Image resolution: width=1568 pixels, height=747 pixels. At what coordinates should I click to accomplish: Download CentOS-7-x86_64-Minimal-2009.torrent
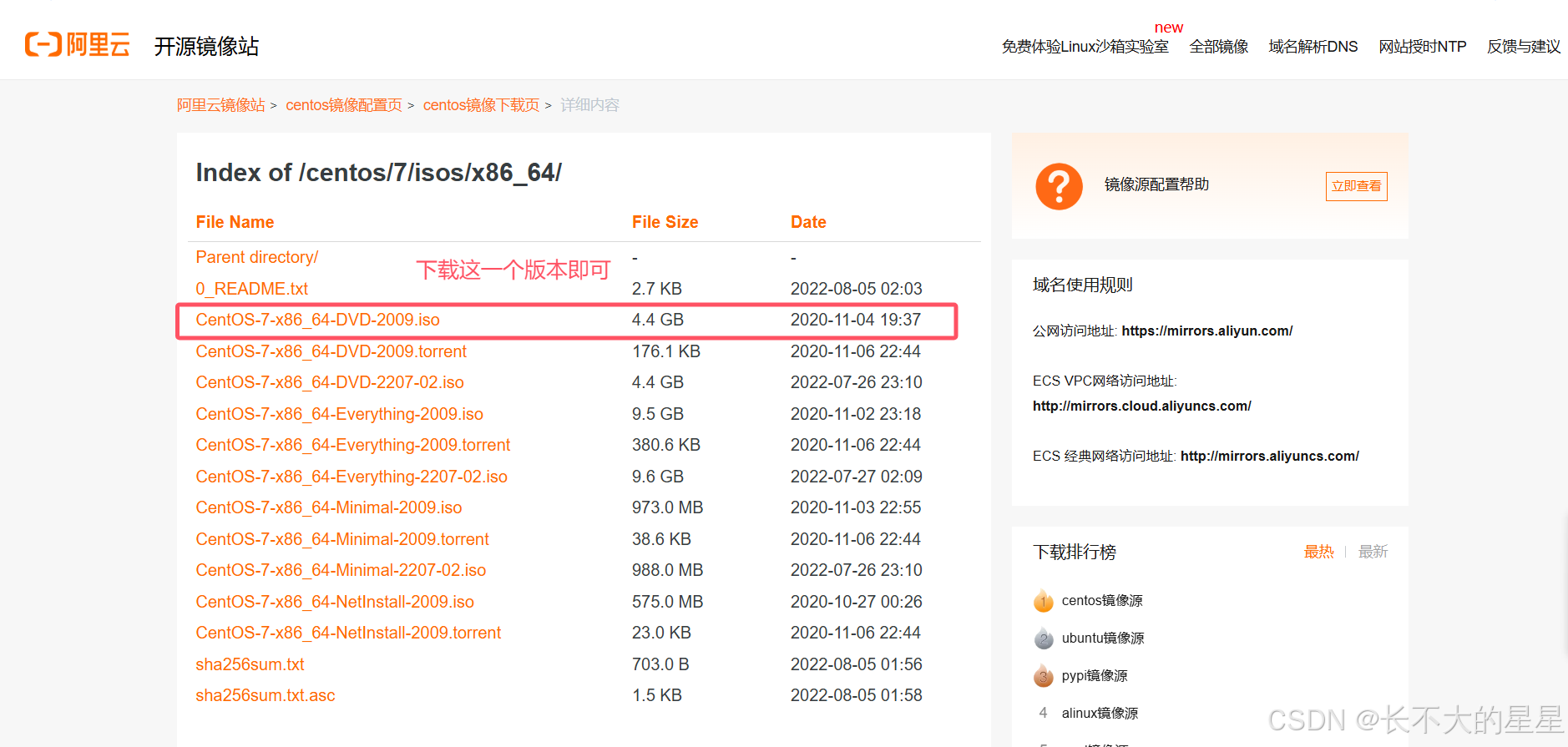342,539
